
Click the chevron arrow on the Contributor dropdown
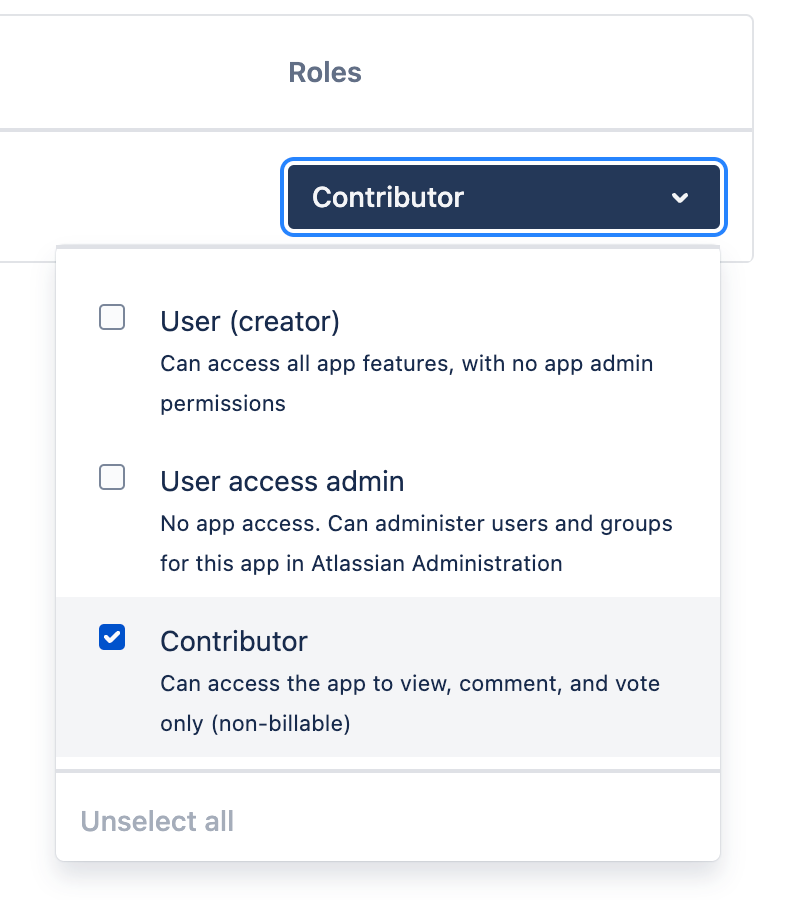680,198
